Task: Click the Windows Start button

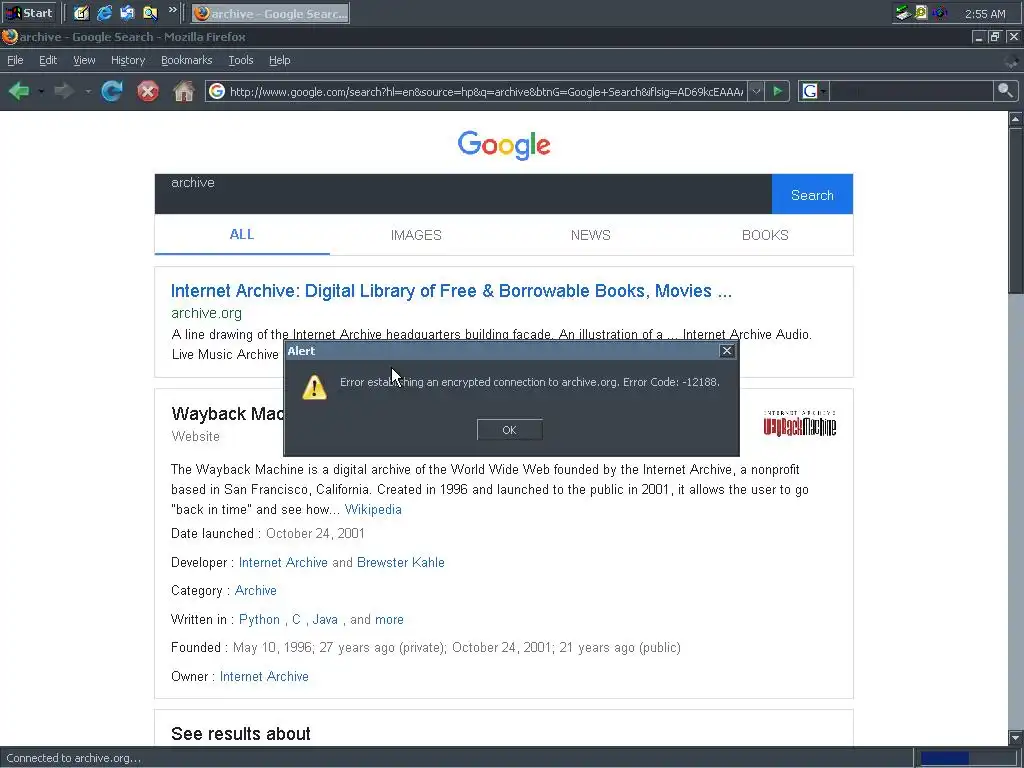Action: pos(29,12)
